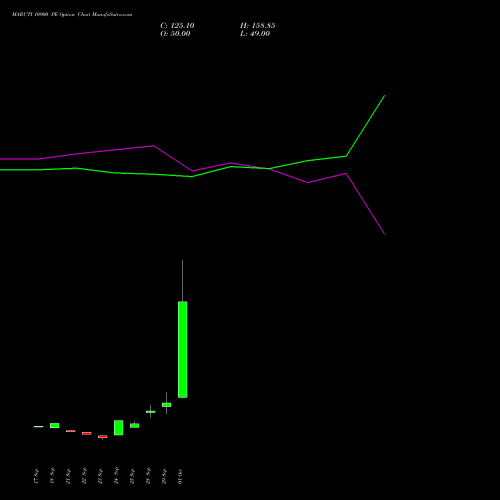
Task: Click the green indicator line's rising final segment
Action: tap(366, 126)
